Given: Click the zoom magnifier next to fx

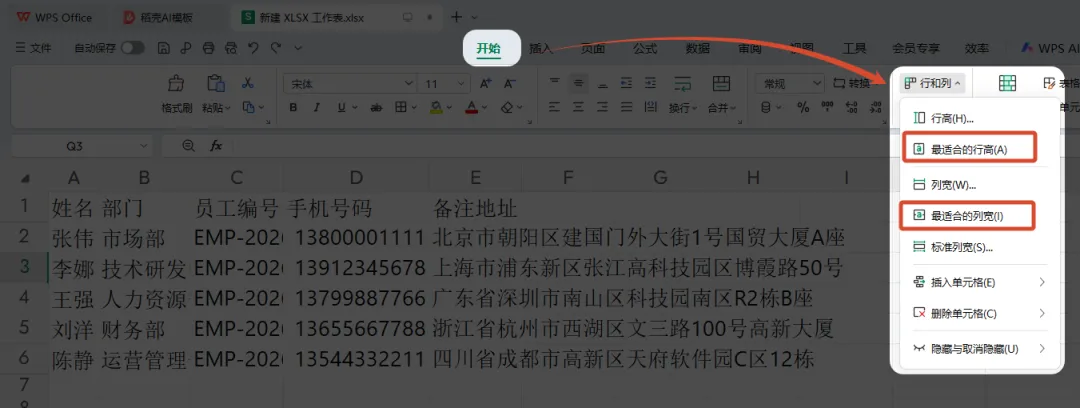Looking at the screenshot, I should point(189,145).
